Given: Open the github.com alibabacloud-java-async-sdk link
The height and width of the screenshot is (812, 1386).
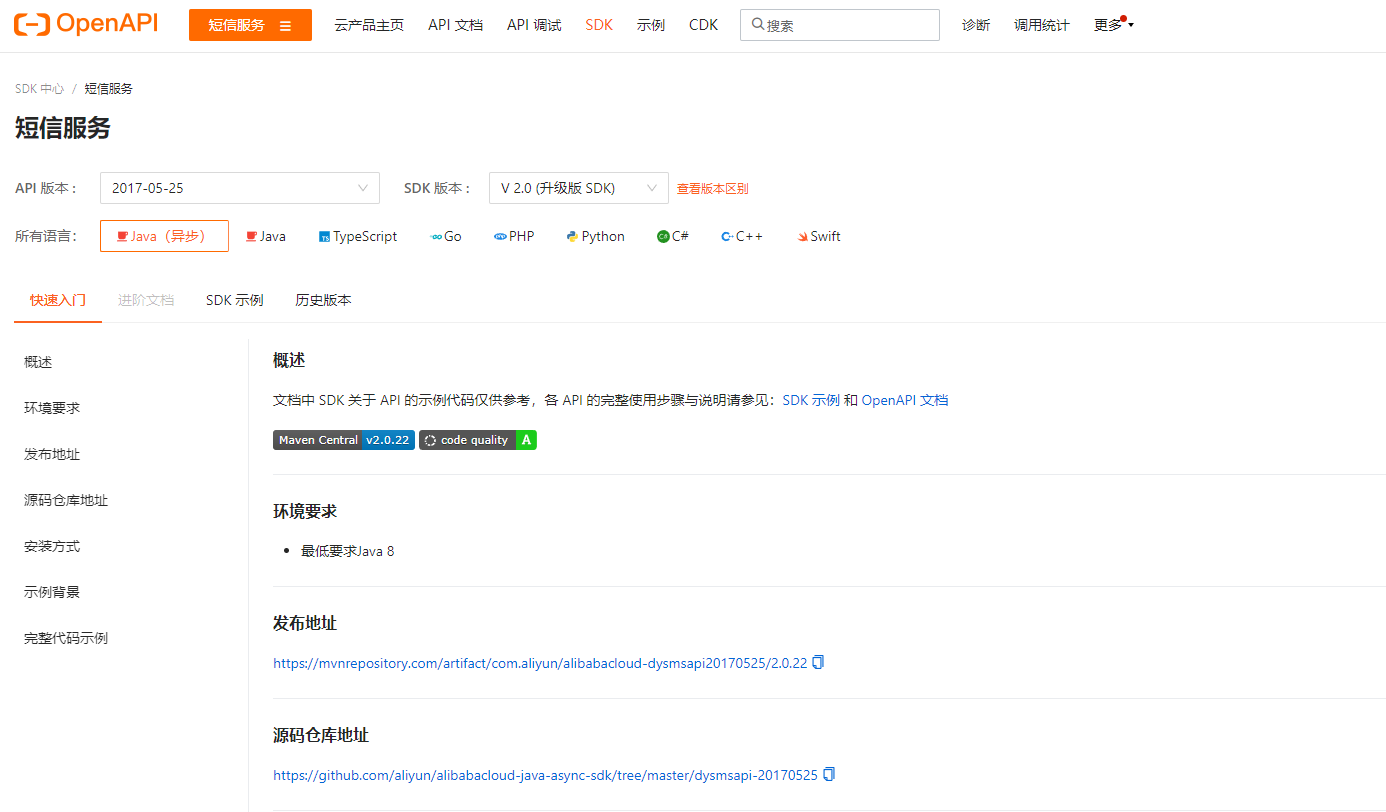Looking at the screenshot, I should (x=545, y=775).
